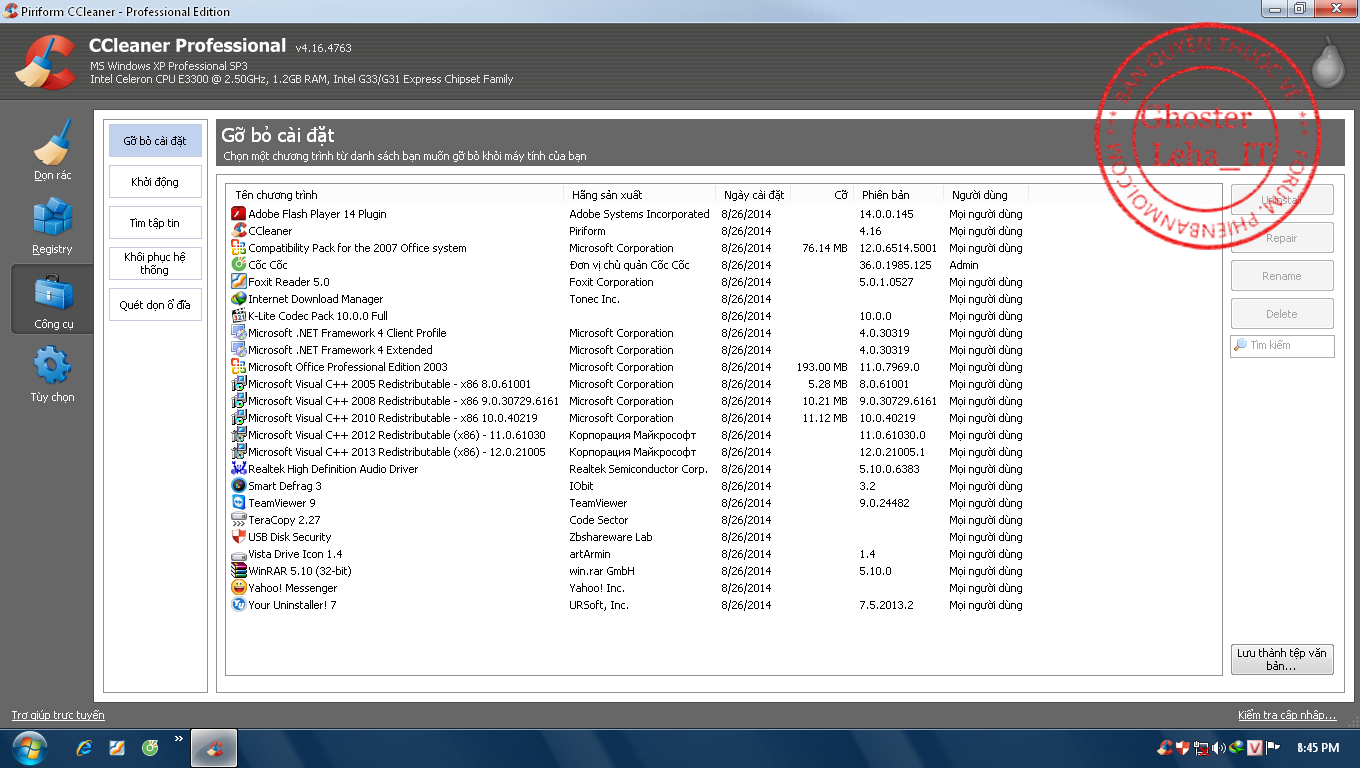Open the Kiểm tra cập nhập link
The image size is (1360, 768).
click(1286, 715)
